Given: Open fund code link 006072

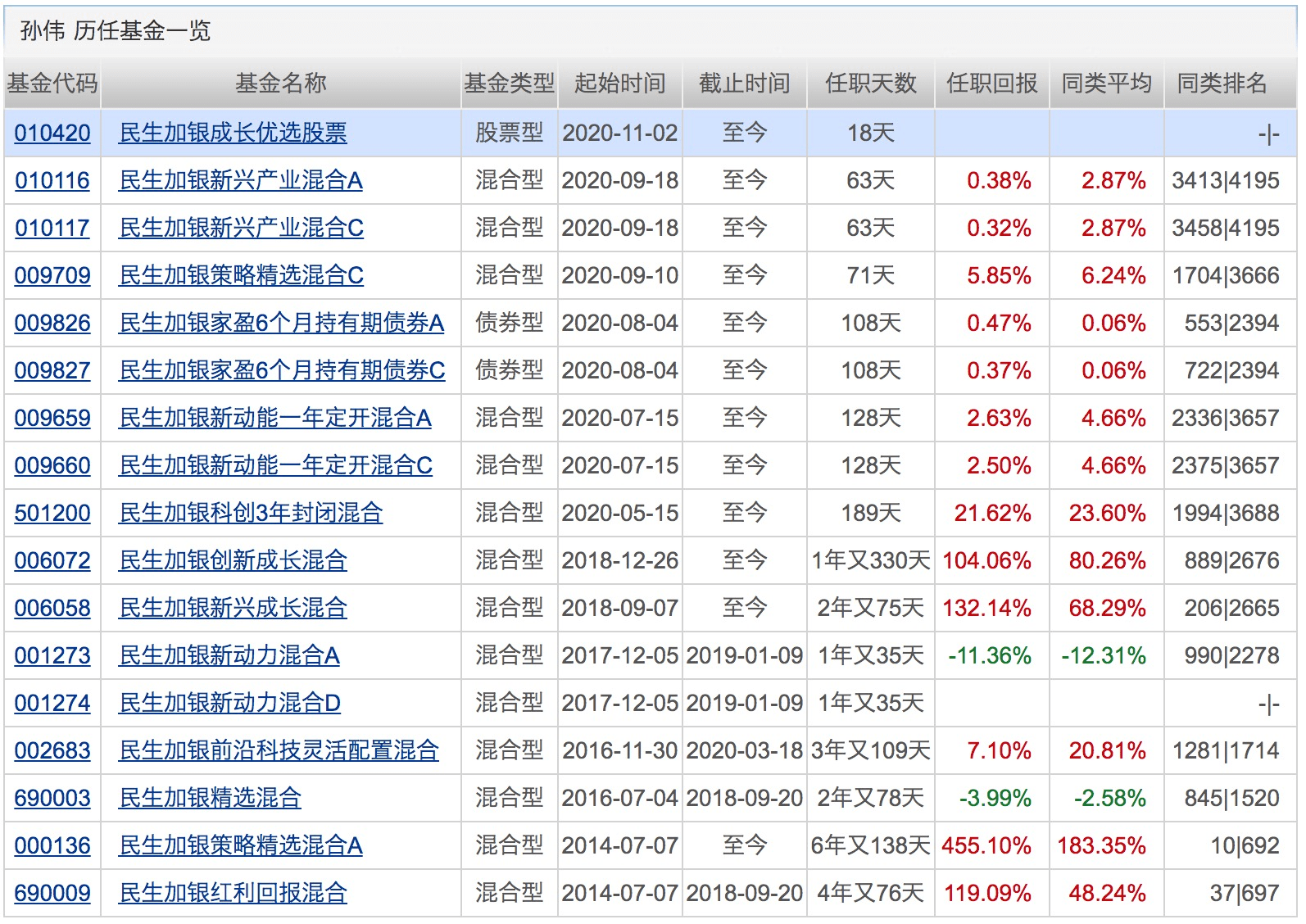Looking at the screenshot, I should [x=52, y=560].
